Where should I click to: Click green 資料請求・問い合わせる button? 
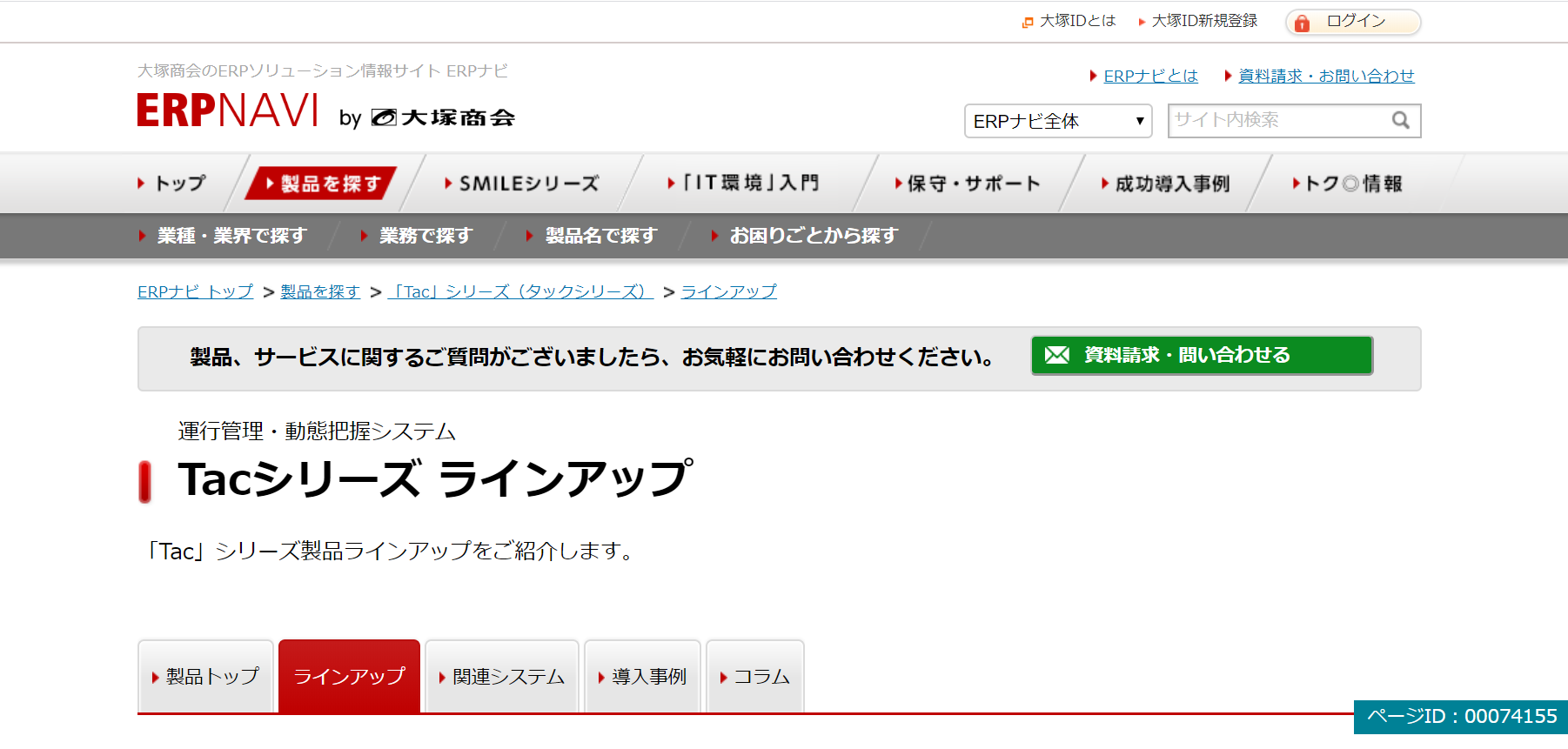[1202, 355]
